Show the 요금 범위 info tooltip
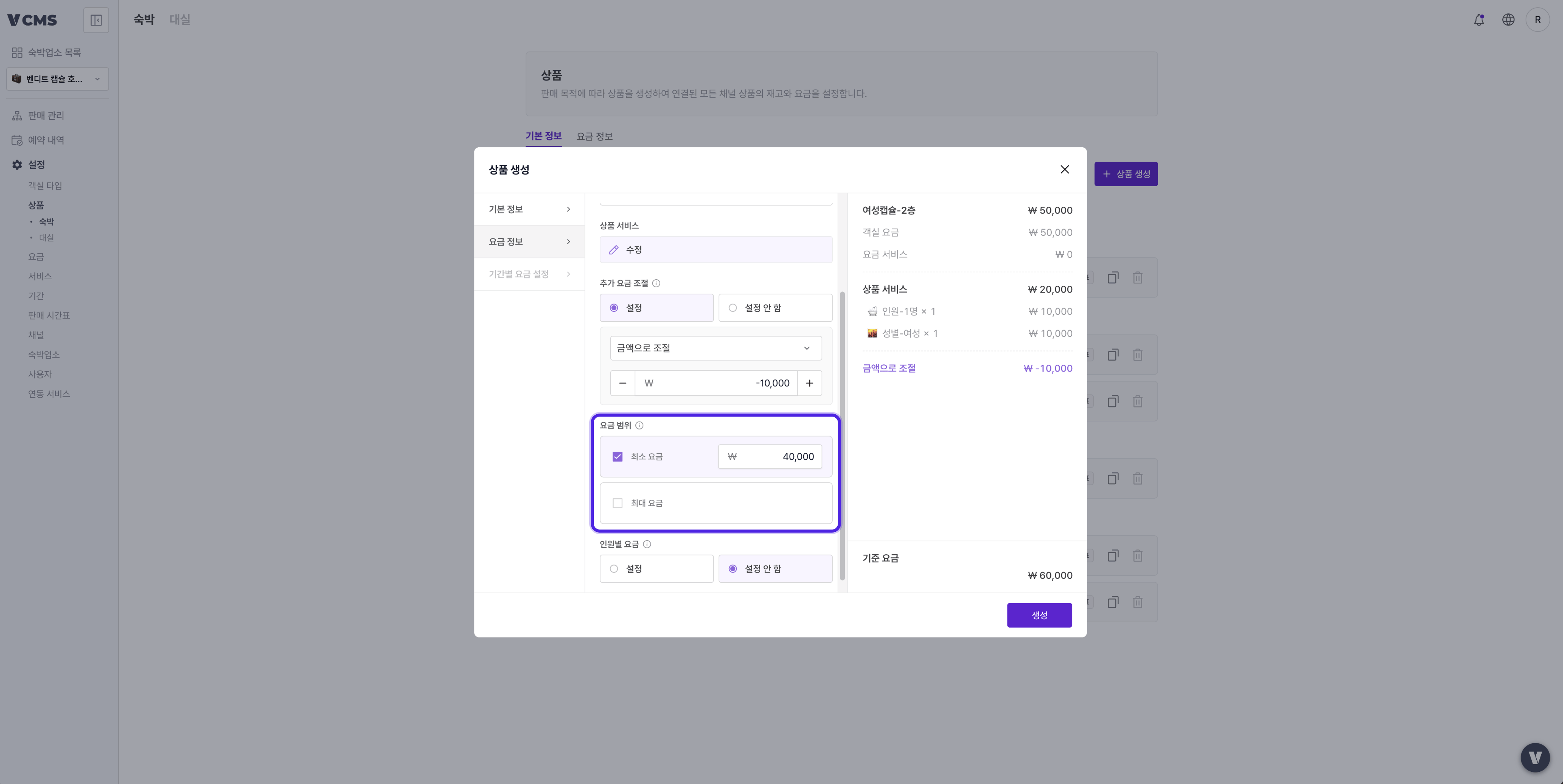Viewport: 1563px width, 784px height. click(639, 425)
